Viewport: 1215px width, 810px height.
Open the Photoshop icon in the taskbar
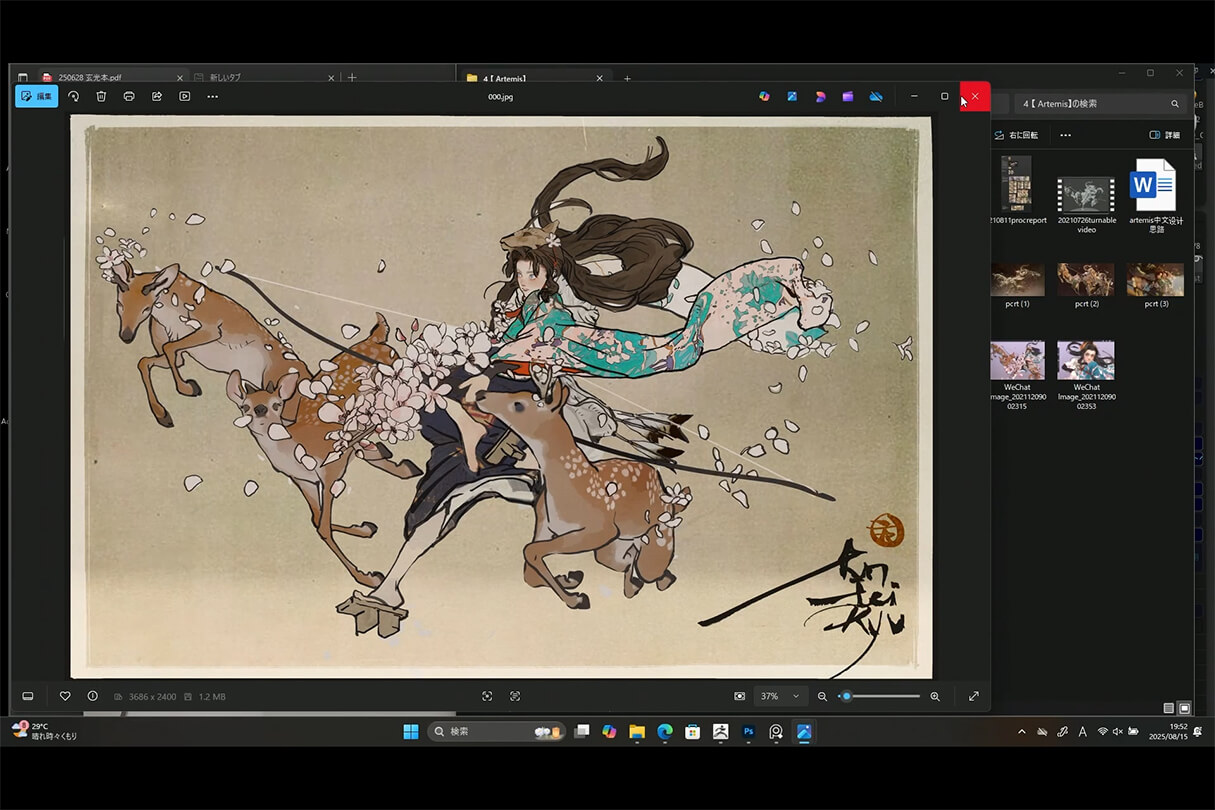(748, 732)
